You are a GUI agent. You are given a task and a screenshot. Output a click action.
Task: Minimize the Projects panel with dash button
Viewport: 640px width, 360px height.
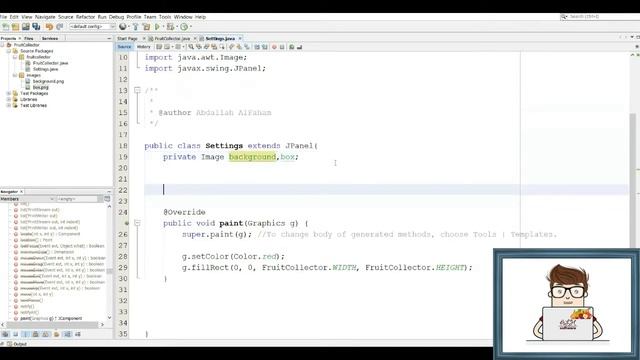pyautogui.click(x=109, y=38)
